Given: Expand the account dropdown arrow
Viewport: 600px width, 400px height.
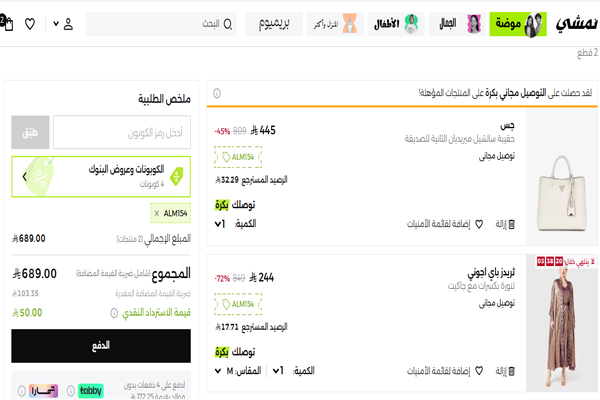Looking at the screenshot, I should 56,24.
